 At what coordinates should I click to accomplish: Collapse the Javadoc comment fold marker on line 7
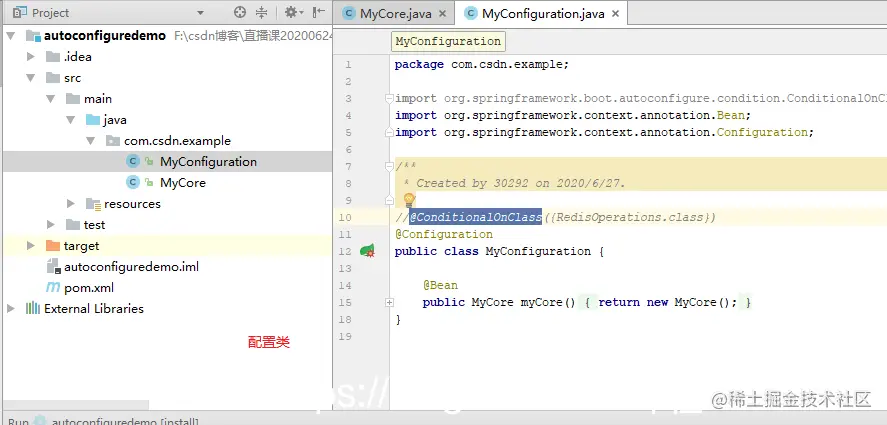pos(389,166)
